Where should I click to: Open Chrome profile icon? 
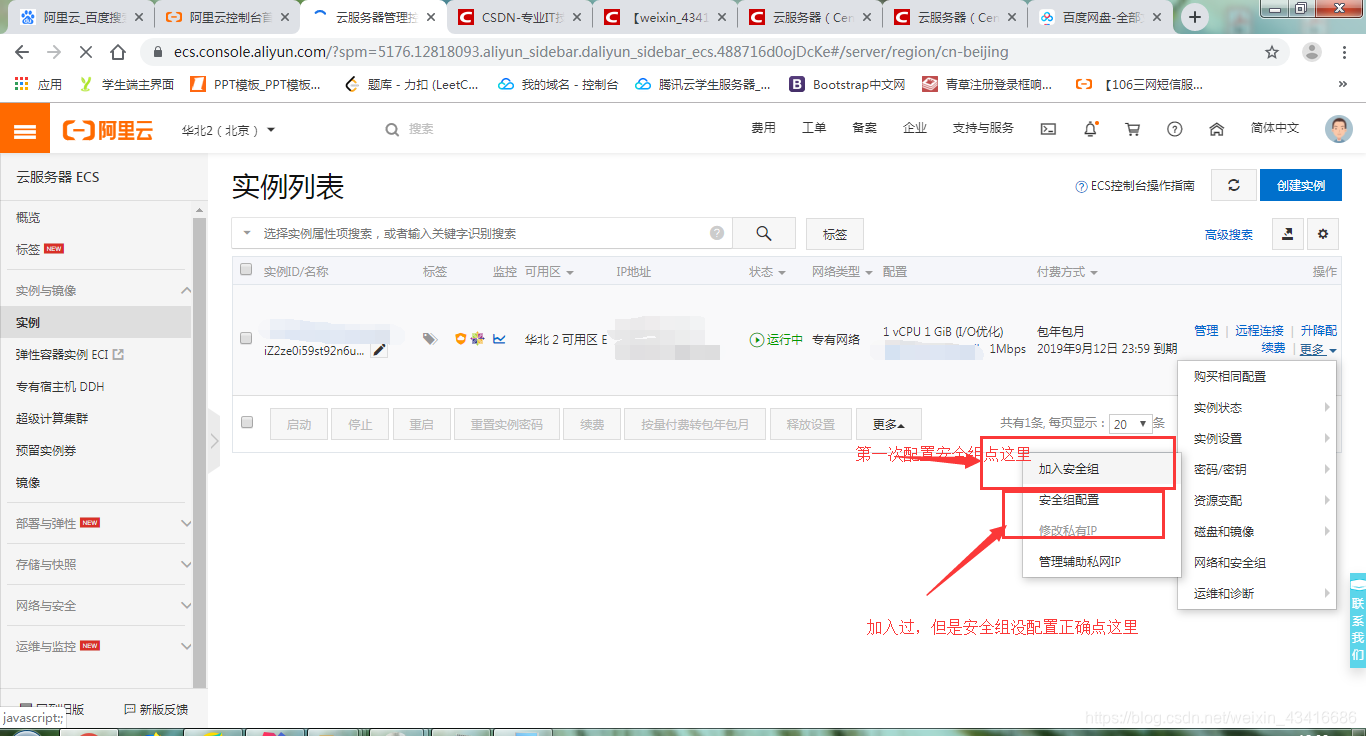coord(1311,52)
